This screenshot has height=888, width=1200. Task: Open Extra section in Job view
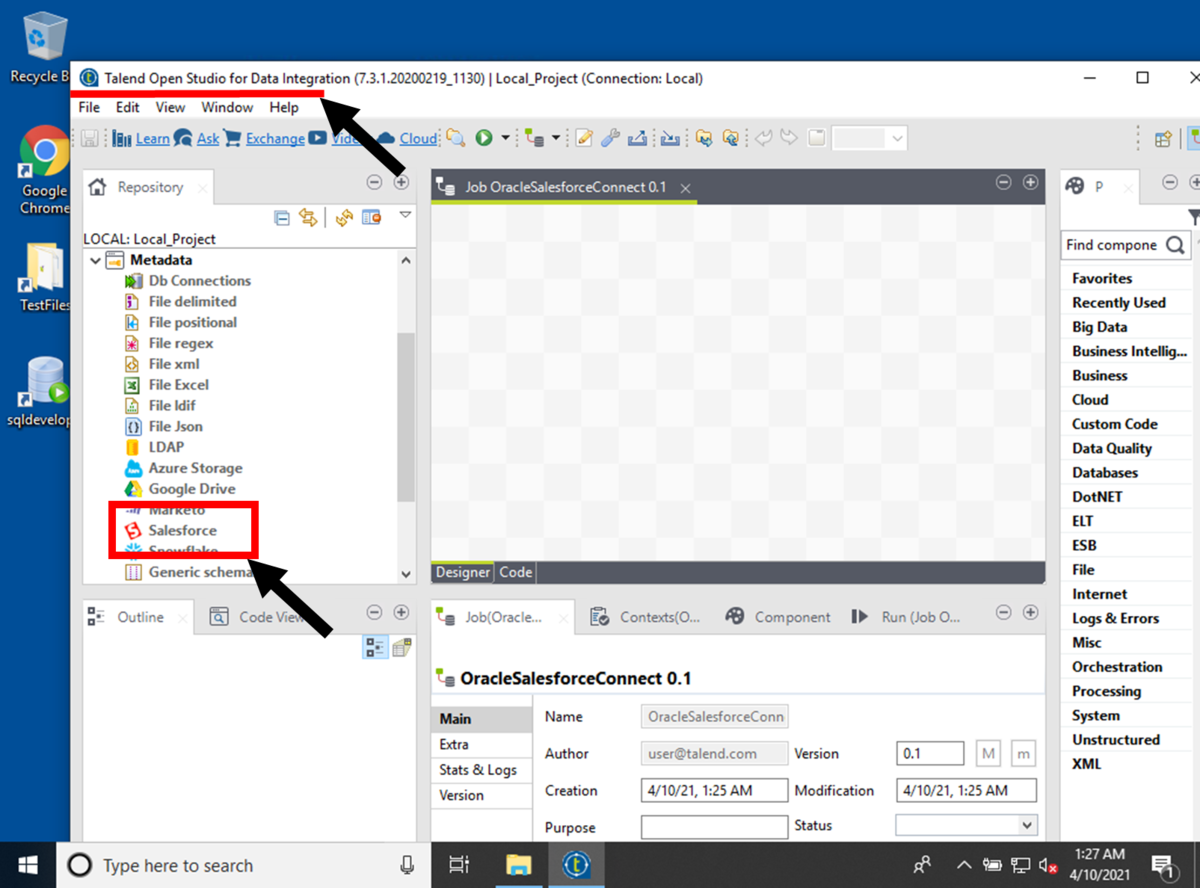[x=481, y=745]
